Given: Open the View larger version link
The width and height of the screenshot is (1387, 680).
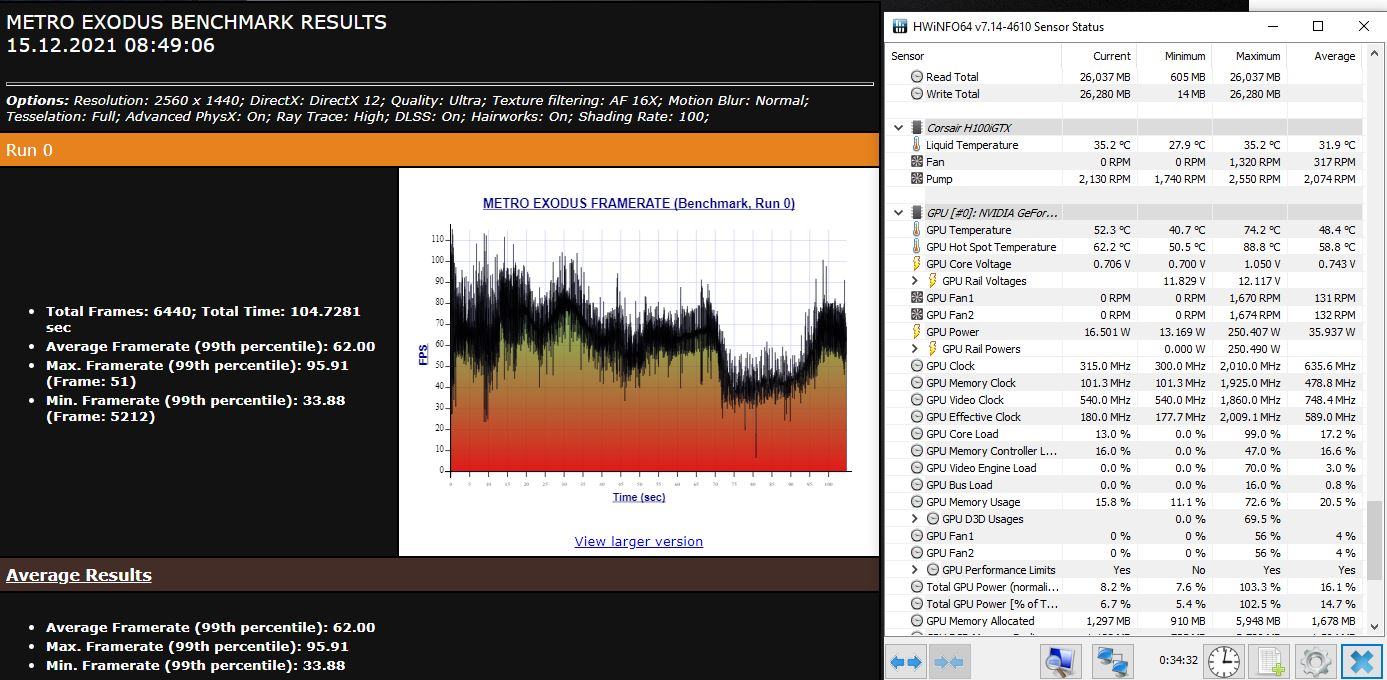Looking at the screenshot, I should tap(638, 541).
